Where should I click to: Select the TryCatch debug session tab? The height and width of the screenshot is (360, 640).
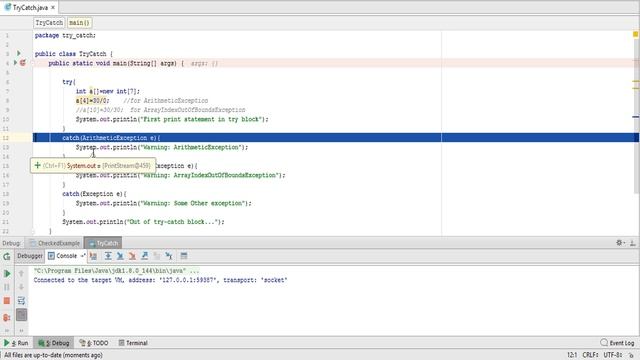point(103,243)
